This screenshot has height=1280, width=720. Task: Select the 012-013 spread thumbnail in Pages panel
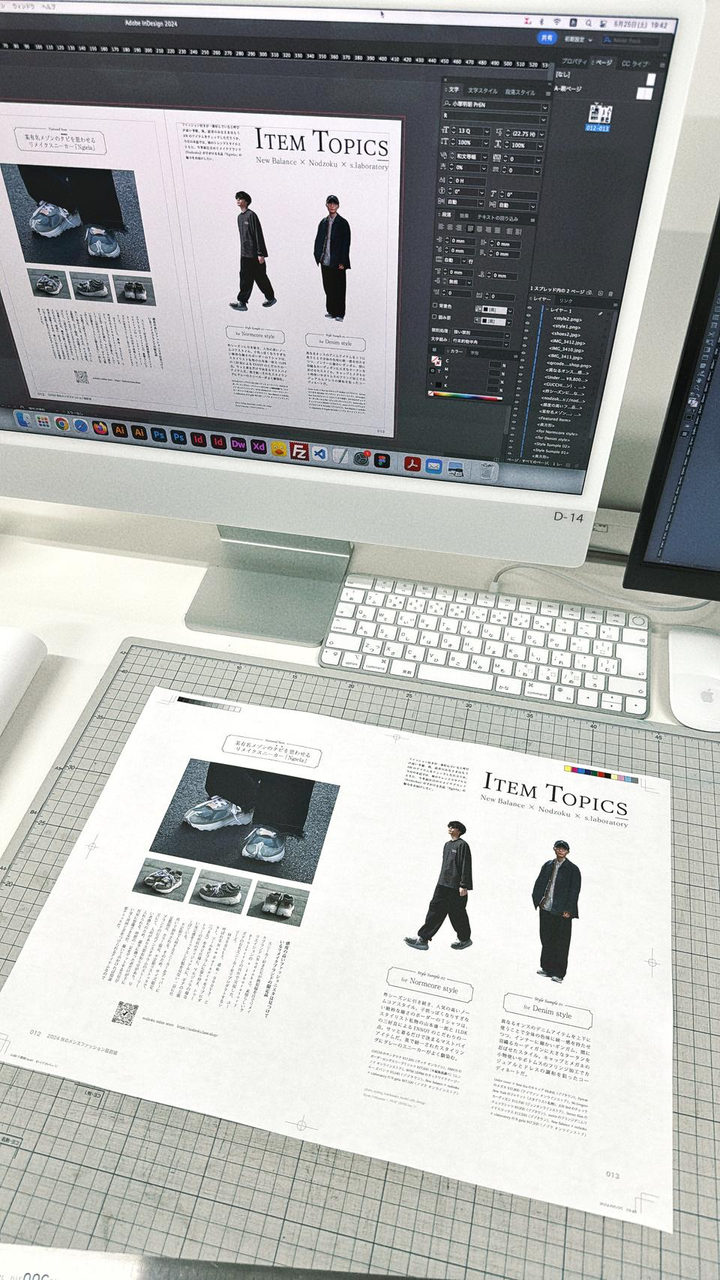pyautogui.click(x=600, y=113)
